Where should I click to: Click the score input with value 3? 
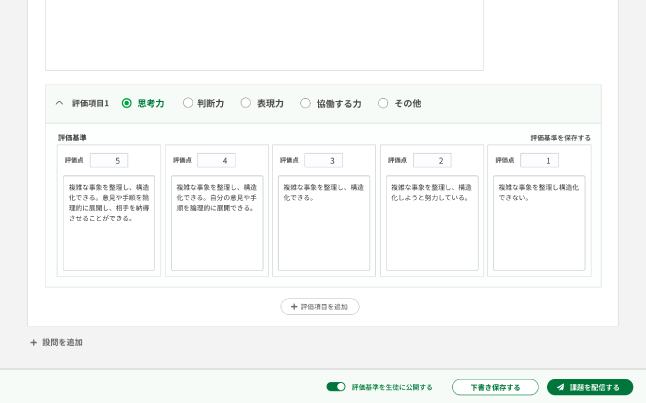click(x=323, y=160)
